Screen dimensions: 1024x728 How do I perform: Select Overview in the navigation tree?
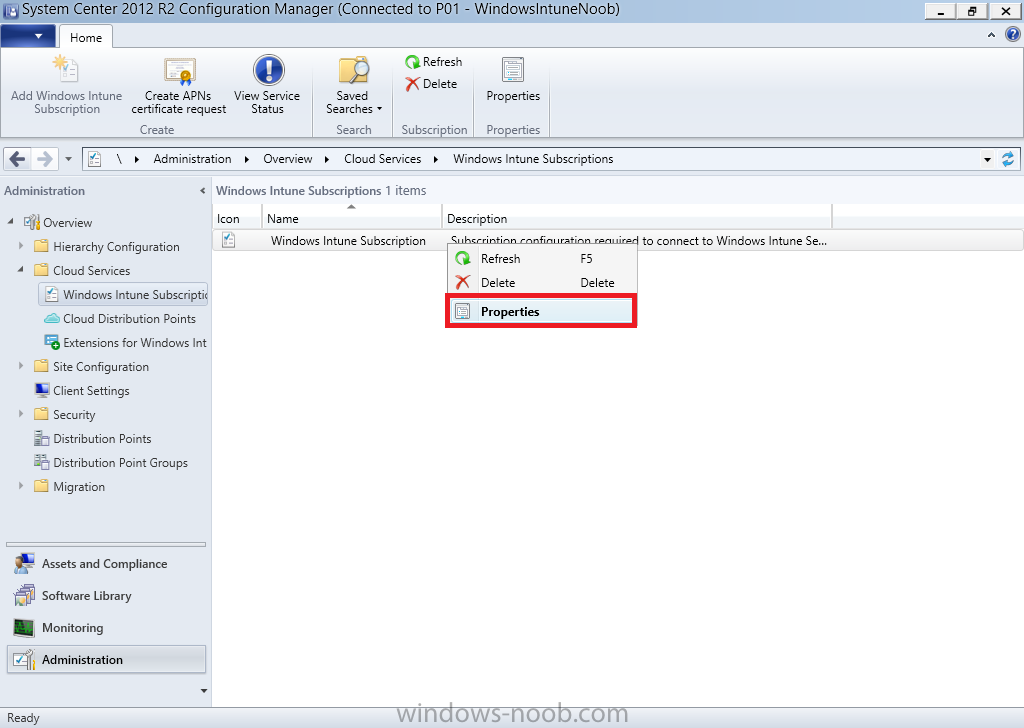[67, 223]
